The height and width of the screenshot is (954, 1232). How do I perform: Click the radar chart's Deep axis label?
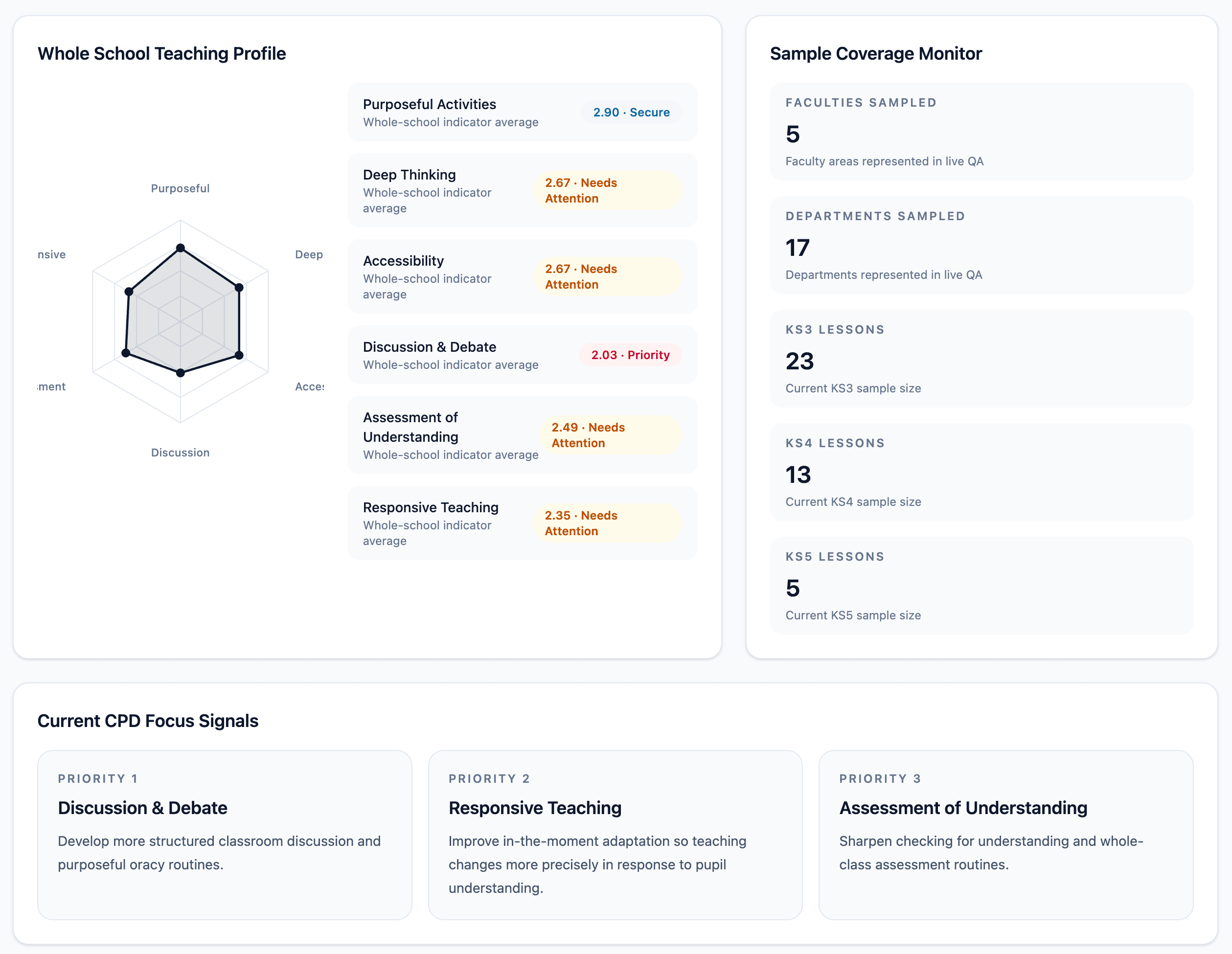[309, 254]
